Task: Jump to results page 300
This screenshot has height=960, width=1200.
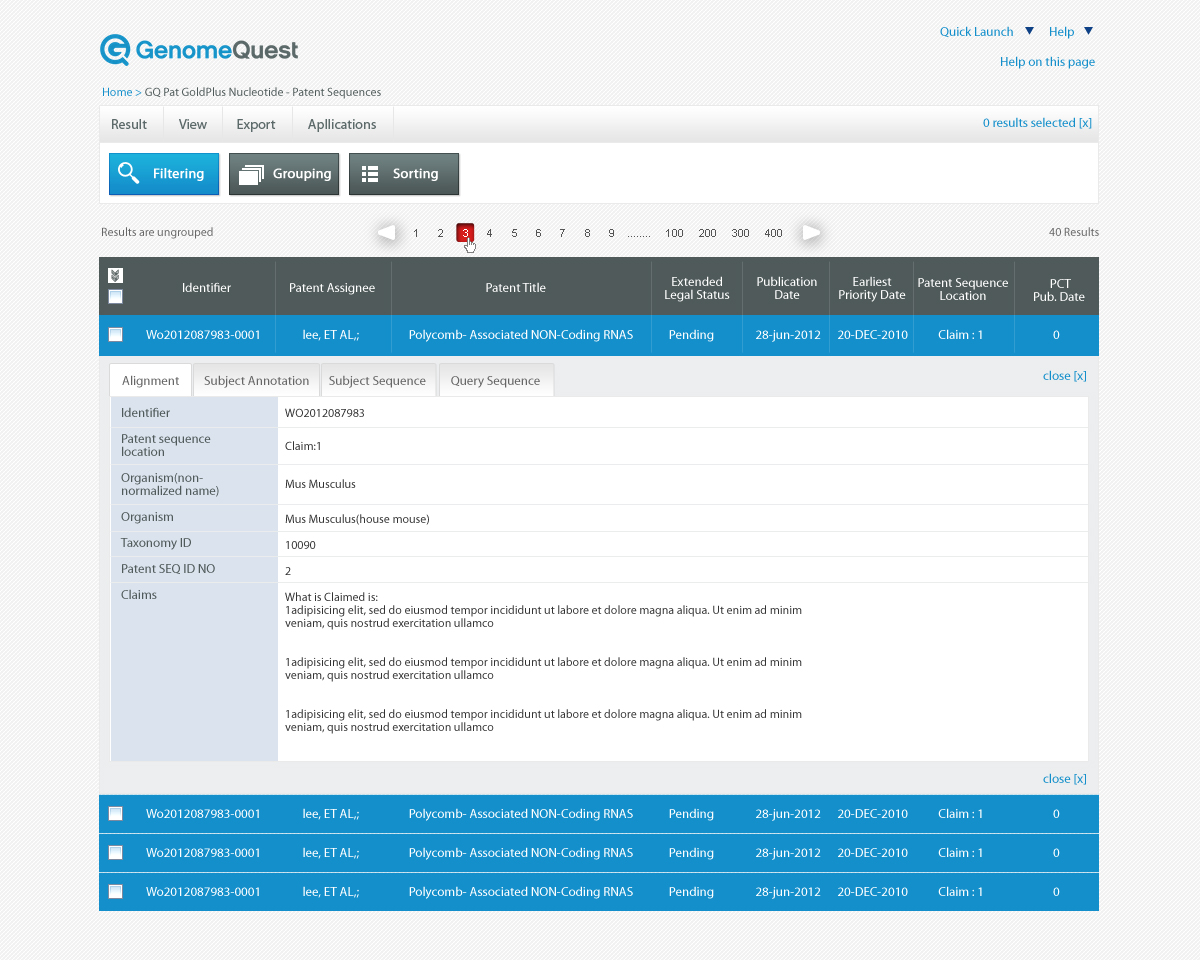Action: (x=740, y=233)
